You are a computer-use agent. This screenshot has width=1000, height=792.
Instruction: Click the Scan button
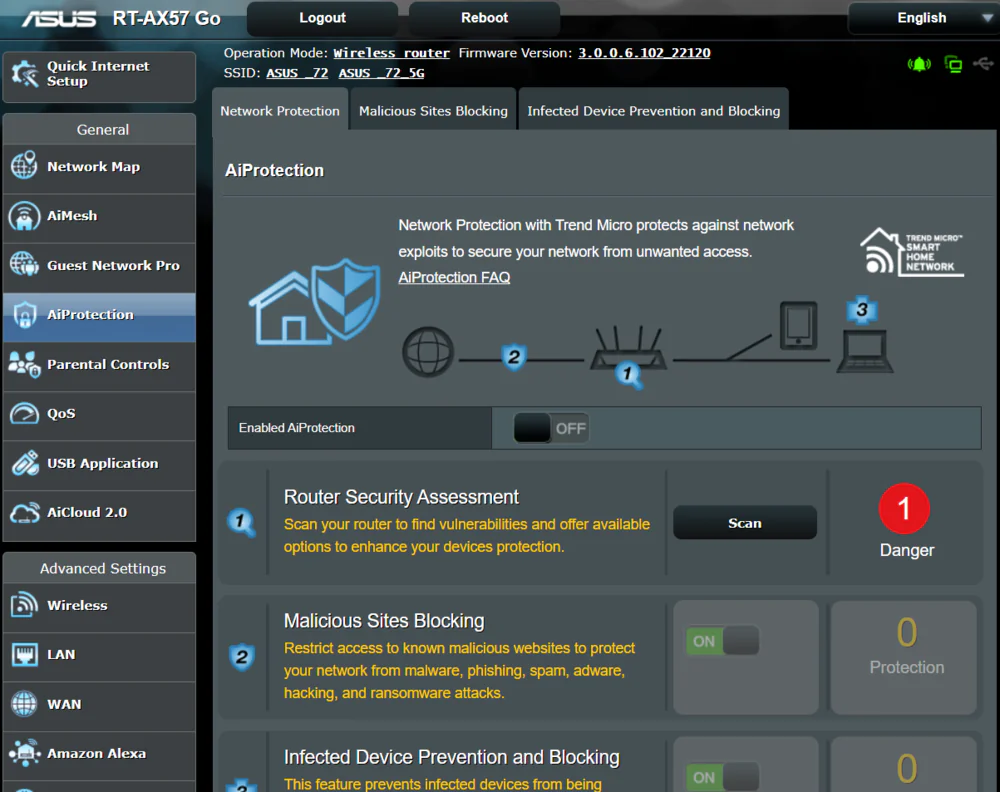pyautogui.click(x=745, y=523)
